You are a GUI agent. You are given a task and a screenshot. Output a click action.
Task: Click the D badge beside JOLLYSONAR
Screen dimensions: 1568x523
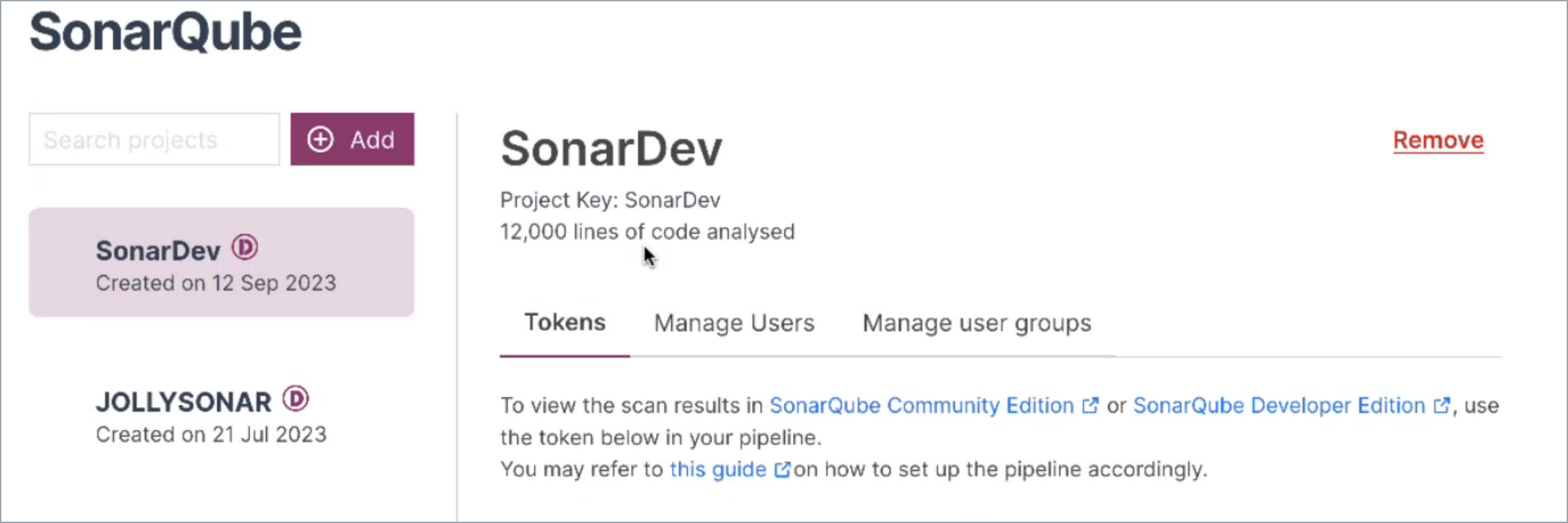296,399
